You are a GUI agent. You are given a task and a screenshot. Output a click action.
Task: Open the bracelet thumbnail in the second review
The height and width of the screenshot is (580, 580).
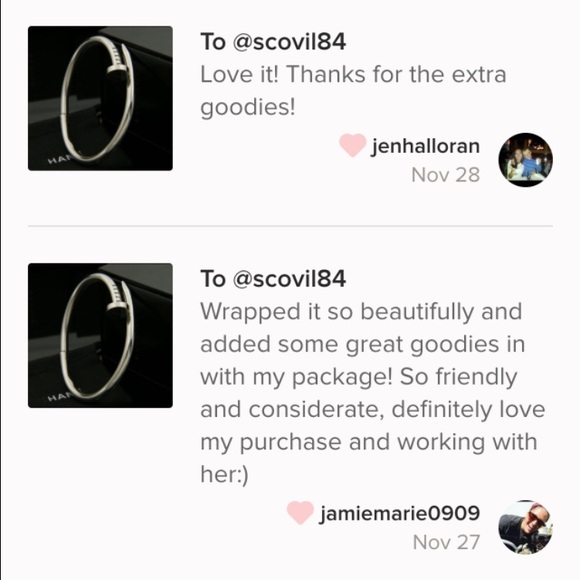100,335
